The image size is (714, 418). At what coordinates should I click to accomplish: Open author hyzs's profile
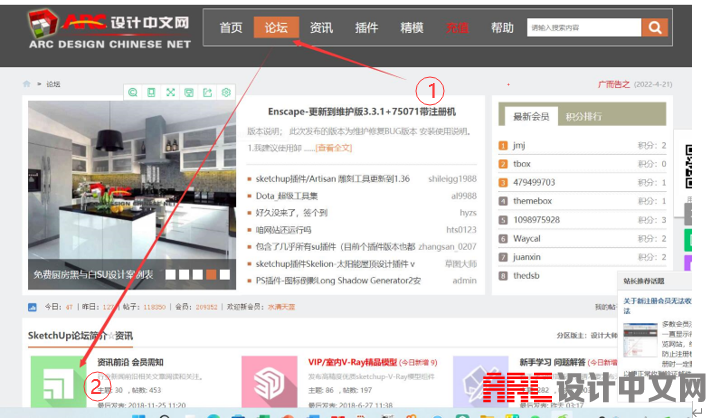pyautogui.click(x=468, y=213)
